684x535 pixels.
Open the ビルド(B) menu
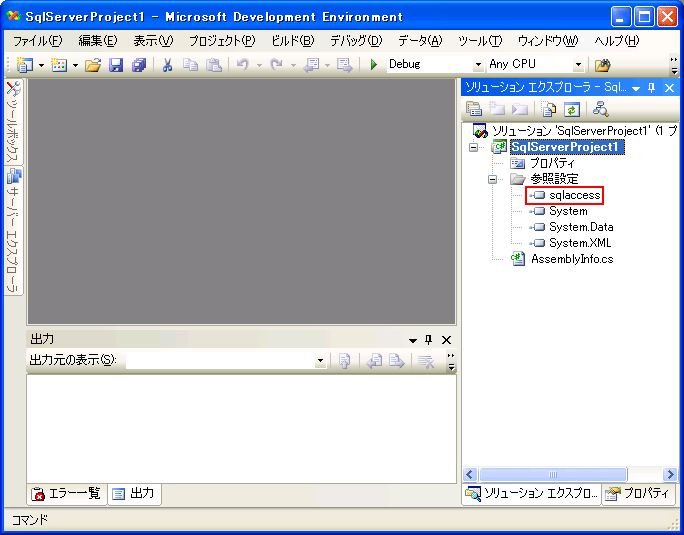pos(293,41)
